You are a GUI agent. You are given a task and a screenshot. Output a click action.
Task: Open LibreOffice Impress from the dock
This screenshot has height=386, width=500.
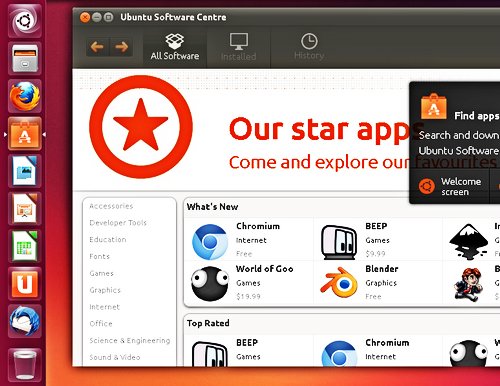click(25, 209)
